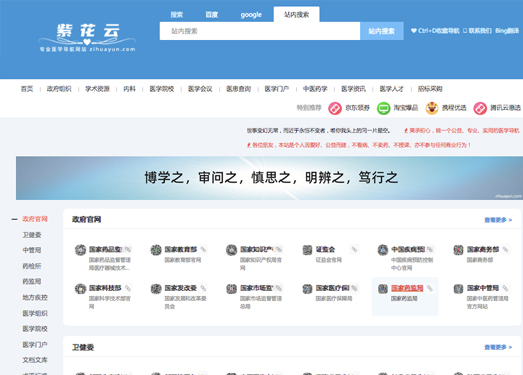Open the 医患查询 nav menu item
The height and width of the screenshot is (375, 523).
point(238,89)
